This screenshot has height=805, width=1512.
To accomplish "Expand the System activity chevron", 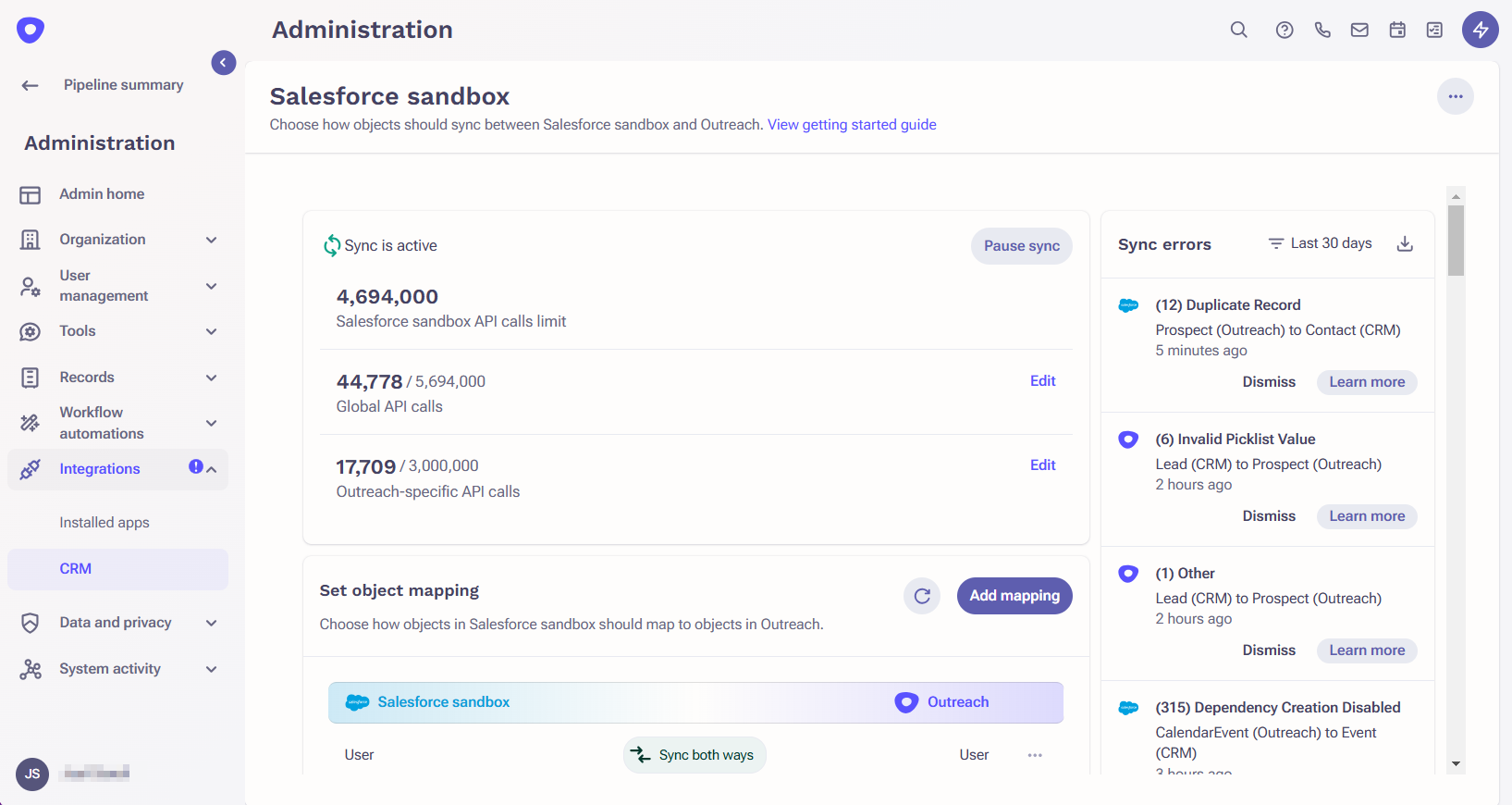I will pos(212,669).
